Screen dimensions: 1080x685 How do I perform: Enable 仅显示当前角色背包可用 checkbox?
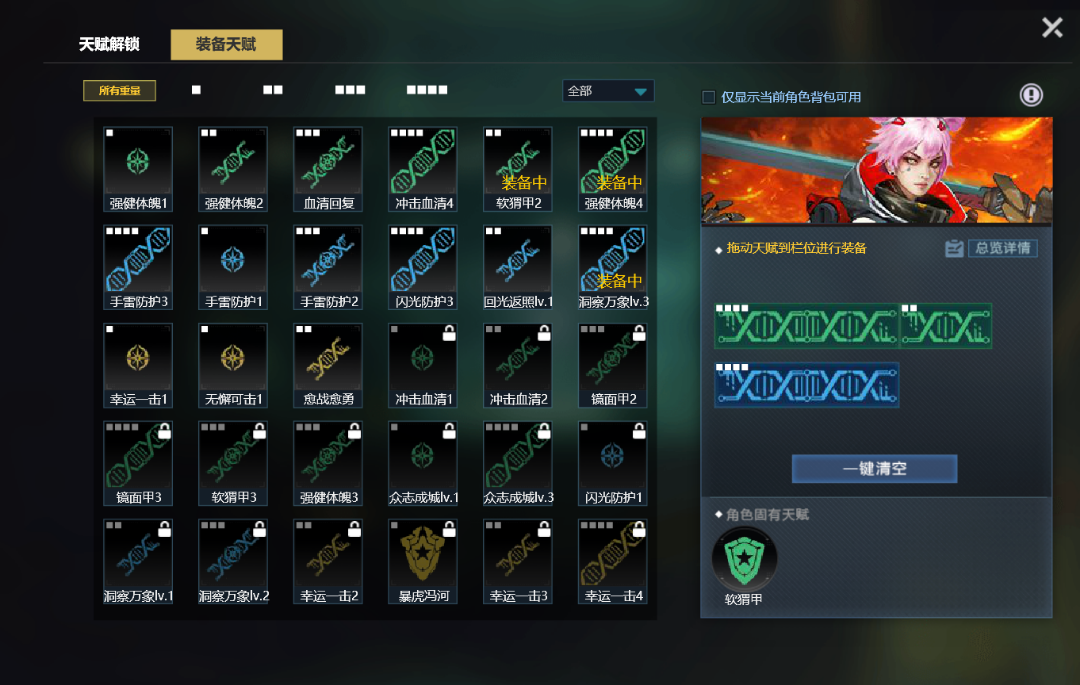(x=708, y=97)
